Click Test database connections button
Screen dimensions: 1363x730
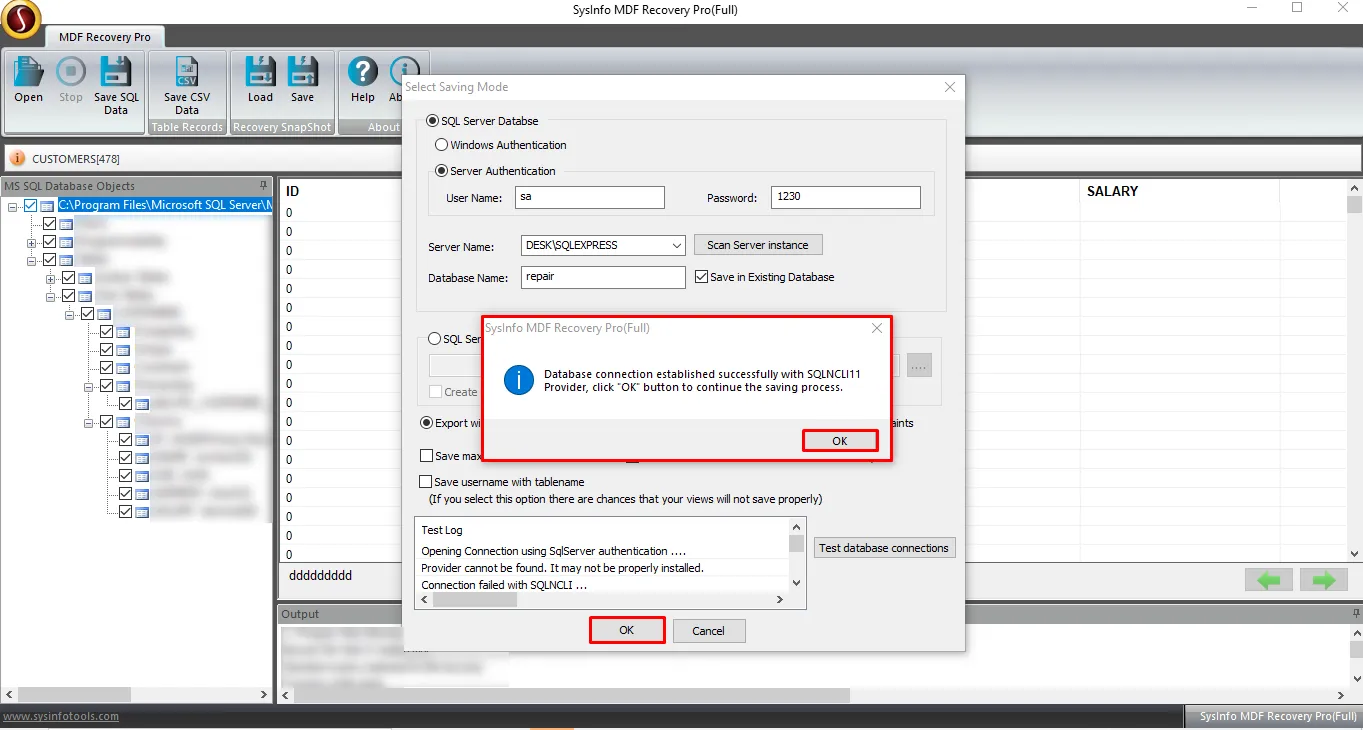(884, 548)
